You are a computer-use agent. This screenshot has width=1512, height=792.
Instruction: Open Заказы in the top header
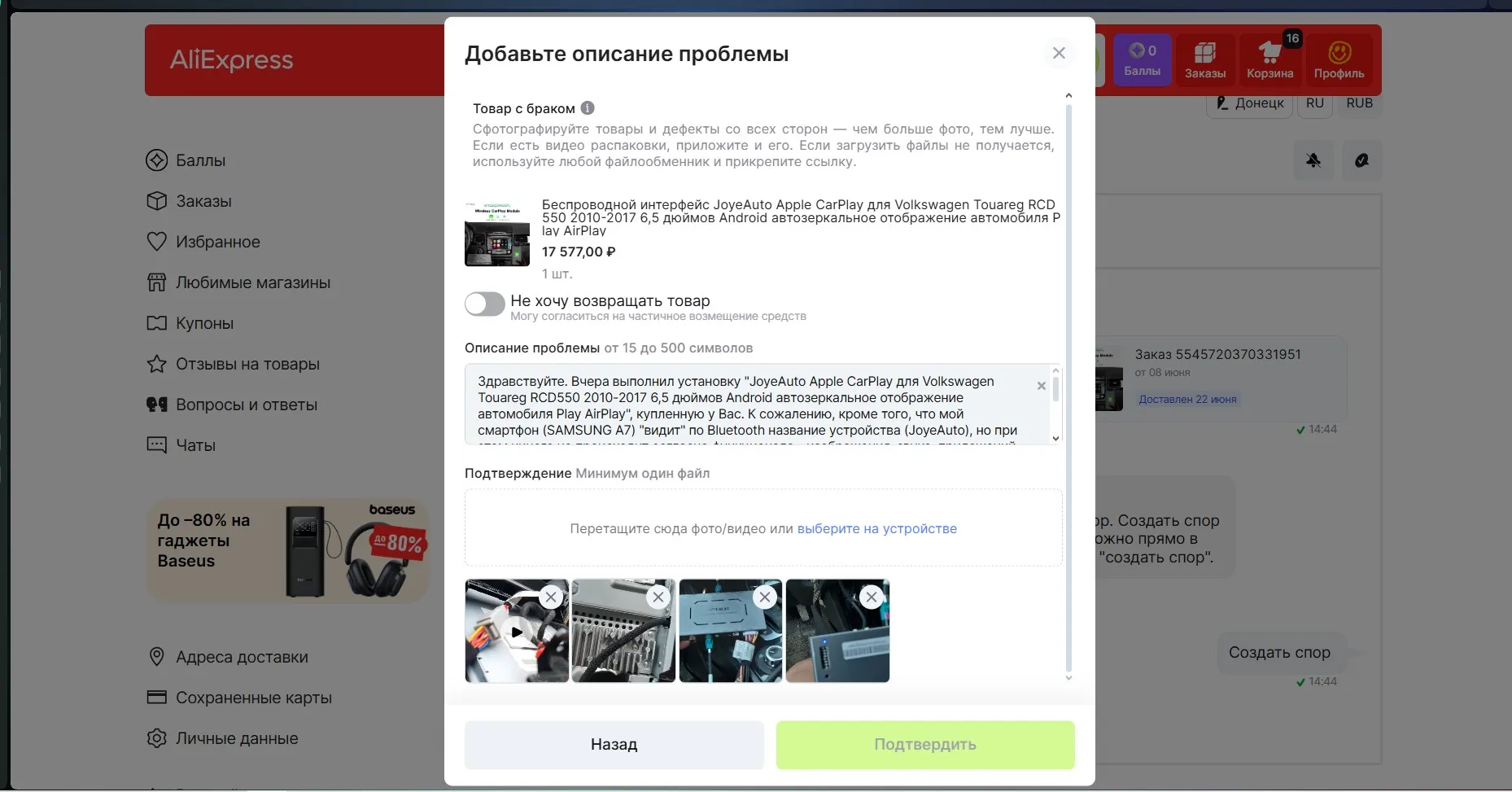click(x=1205, y=61)
